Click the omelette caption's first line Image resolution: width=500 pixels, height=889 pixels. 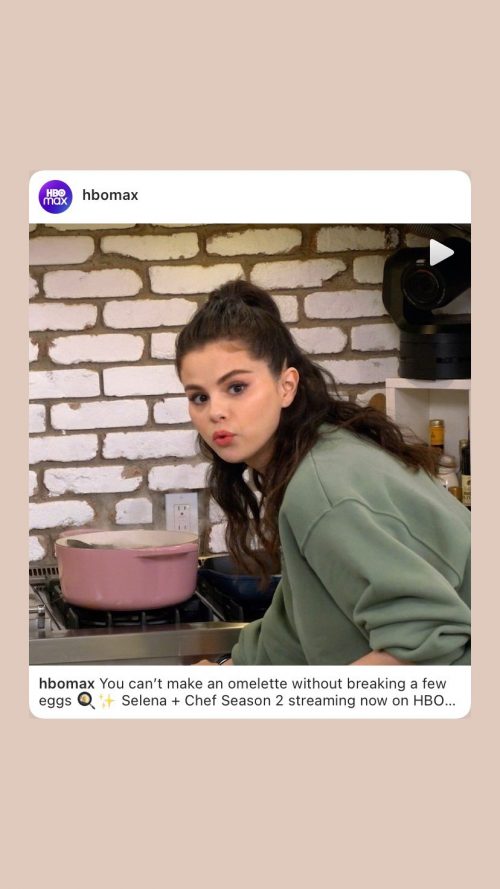[243, 683]
